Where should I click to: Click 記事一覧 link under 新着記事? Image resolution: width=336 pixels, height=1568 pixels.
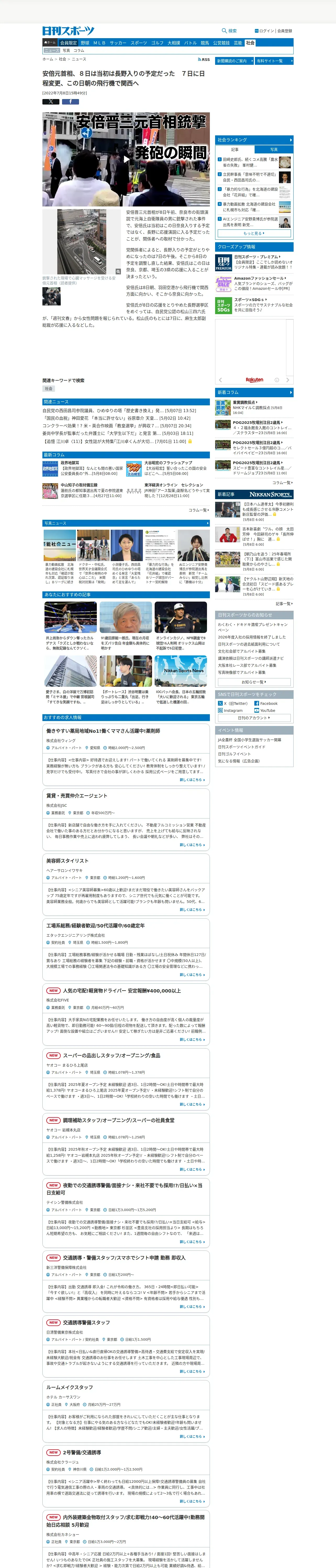(x=284, y=604)
